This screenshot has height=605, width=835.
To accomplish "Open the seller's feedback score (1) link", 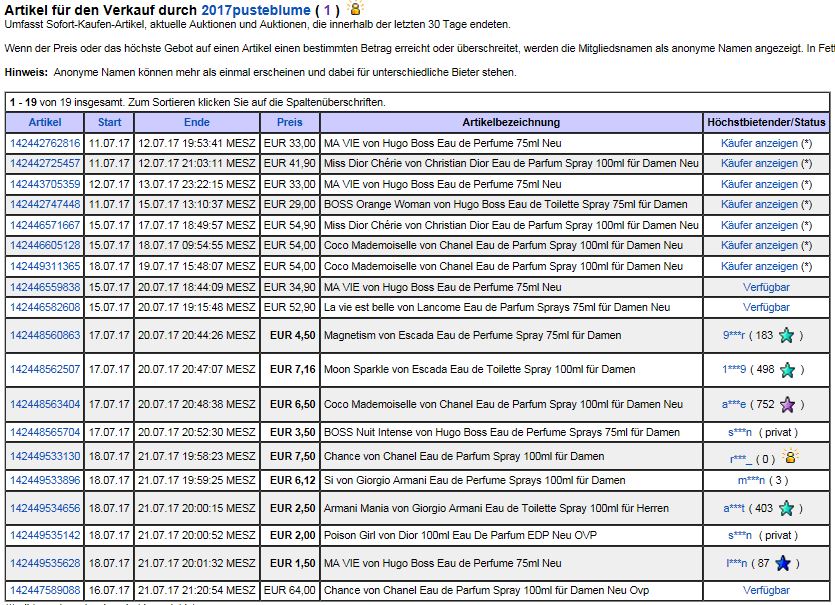I will pos(327,10).
